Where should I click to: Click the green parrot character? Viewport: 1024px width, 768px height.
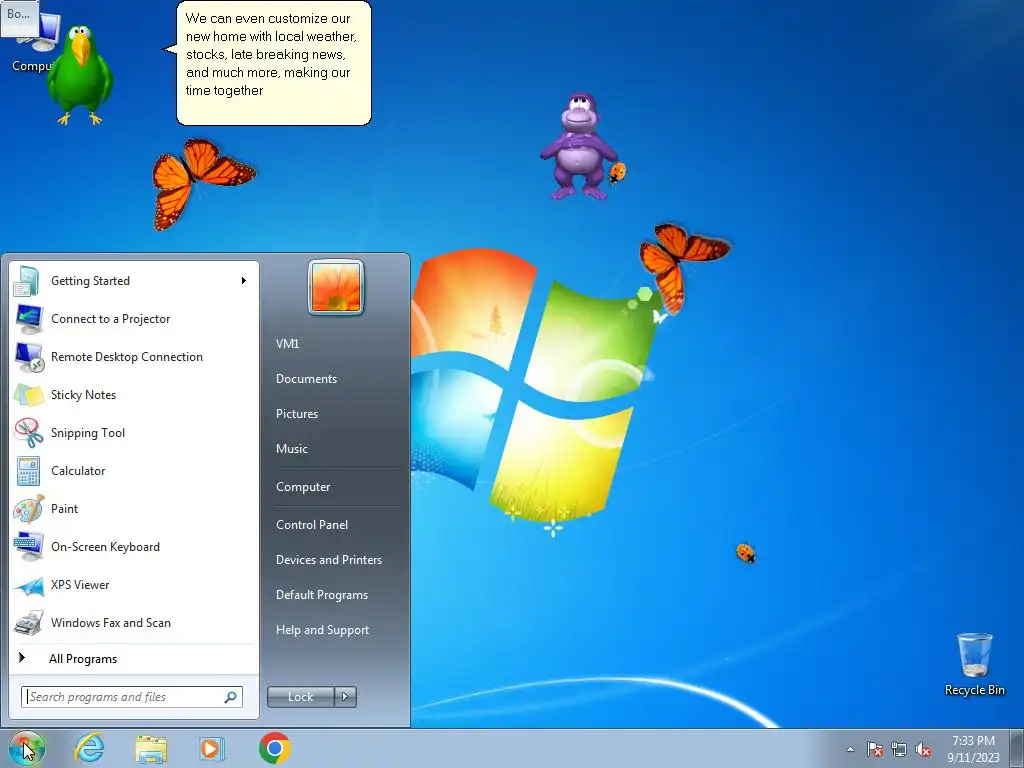(x=80, y=74)
